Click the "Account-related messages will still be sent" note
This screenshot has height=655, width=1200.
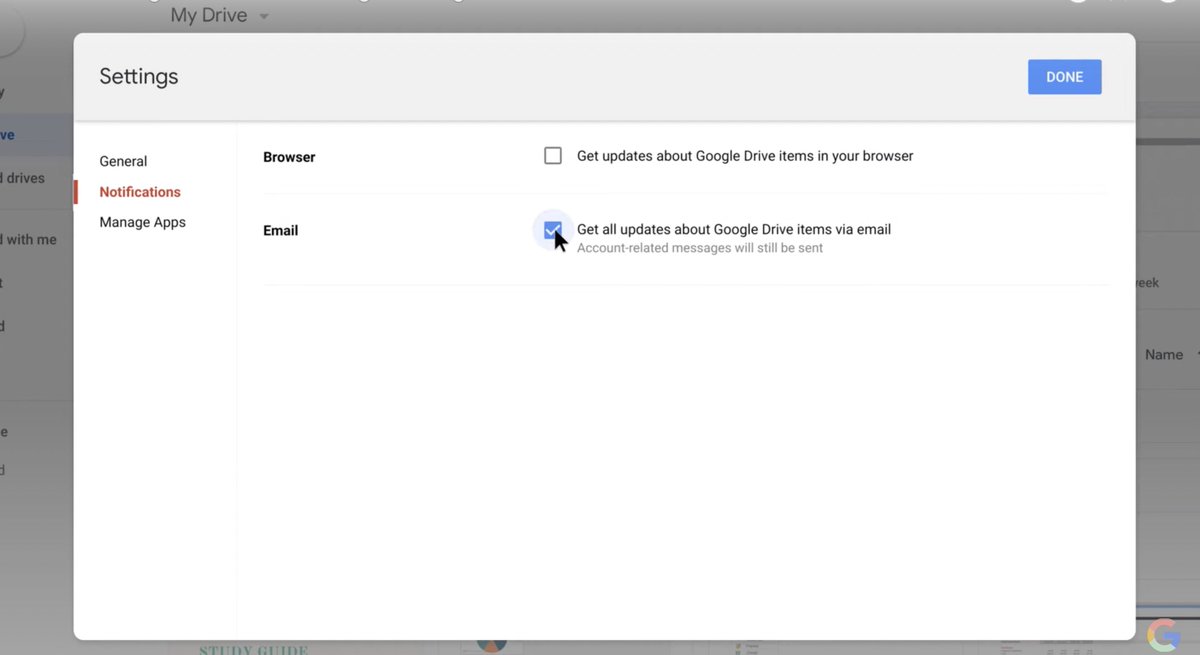tap(700, 248)
